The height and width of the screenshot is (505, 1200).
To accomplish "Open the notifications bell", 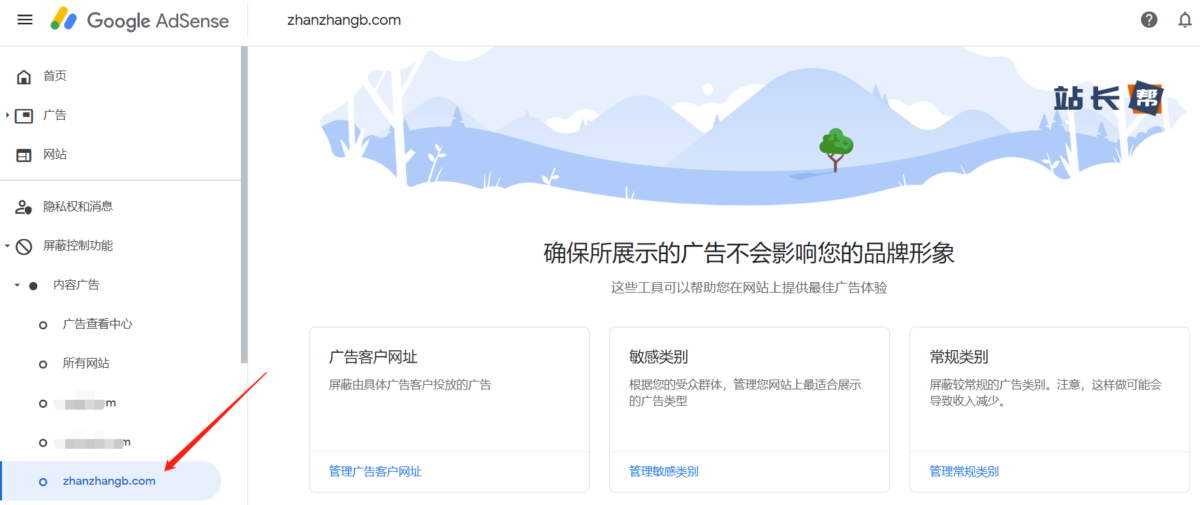I will pos(1185,20).
